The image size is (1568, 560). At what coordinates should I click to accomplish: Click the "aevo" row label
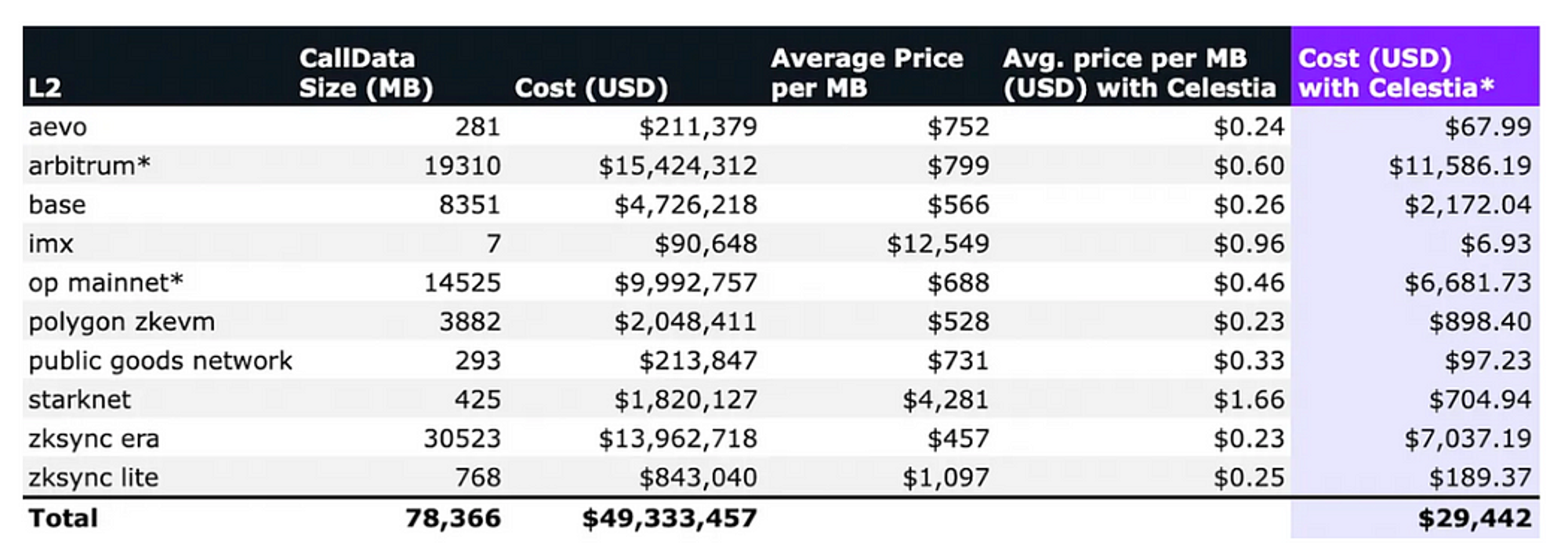pyautogui.click(x=57, y=127)
